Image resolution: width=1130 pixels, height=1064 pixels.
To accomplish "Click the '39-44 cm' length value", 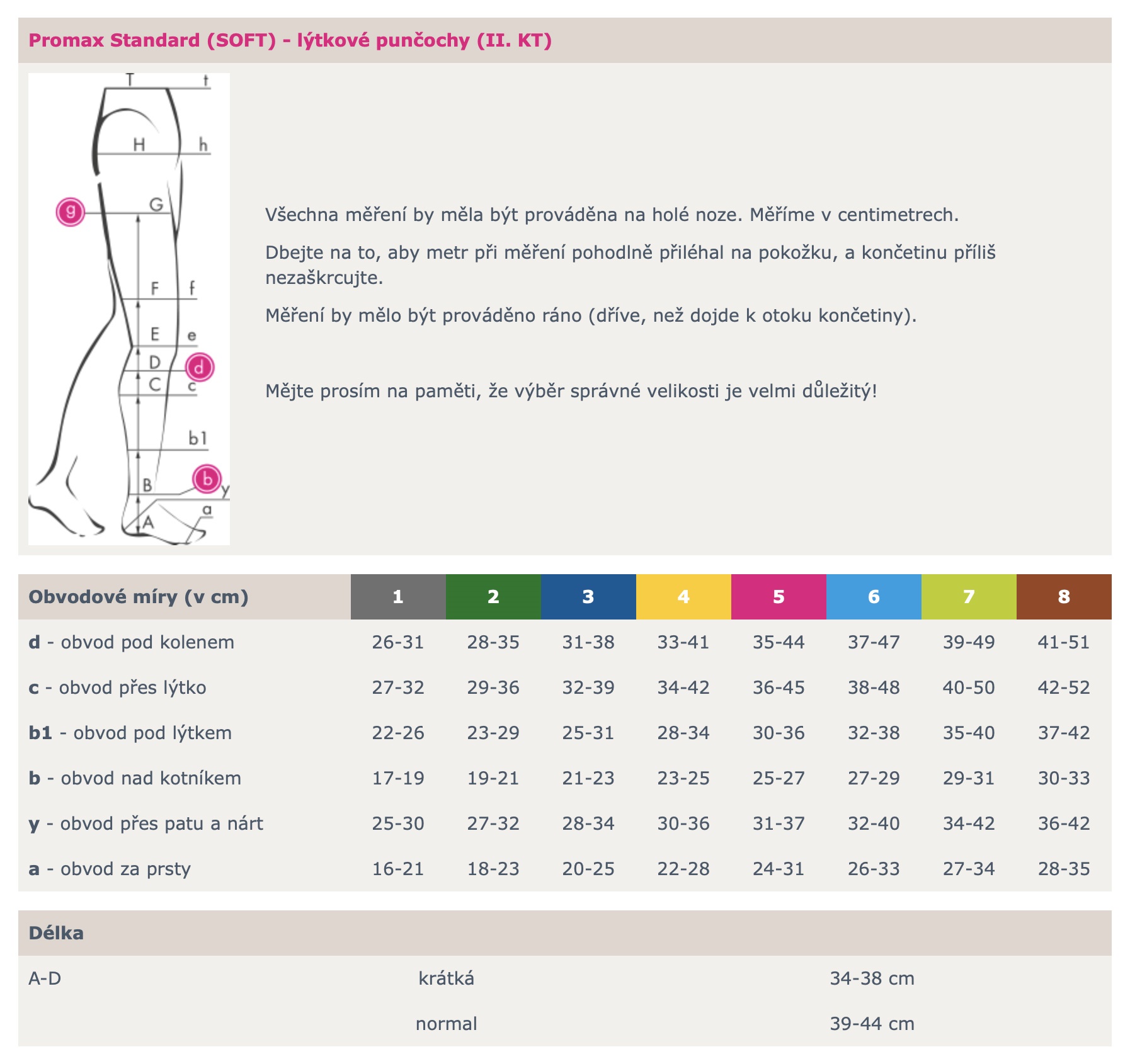I will click(x=872, y=1024).
